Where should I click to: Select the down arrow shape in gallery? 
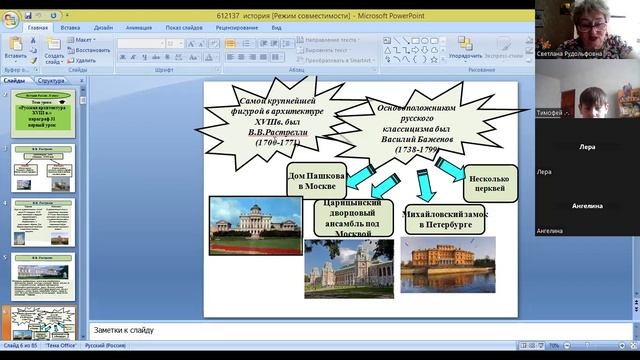click(x=424, y=50)
